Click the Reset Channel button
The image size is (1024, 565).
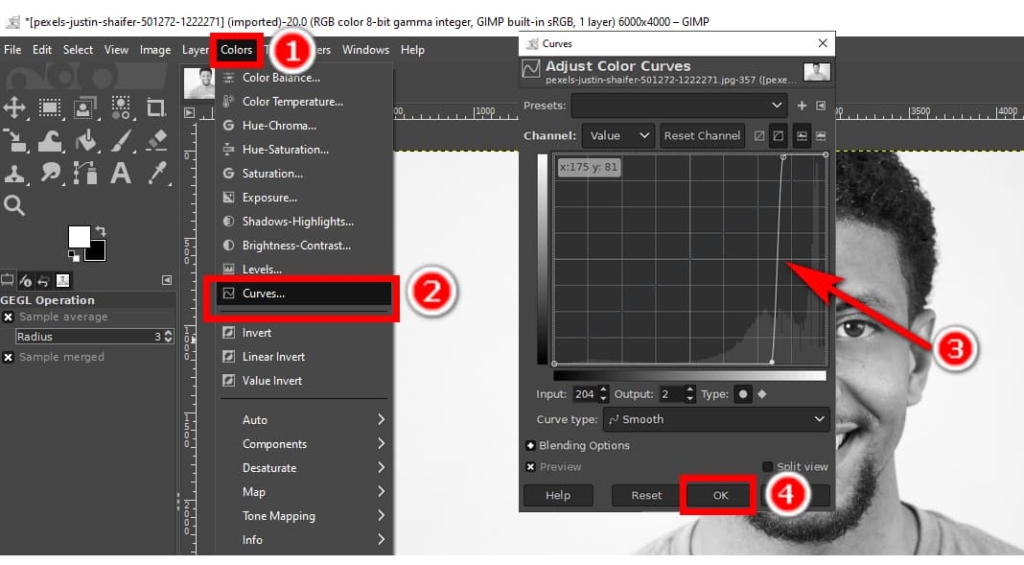(x=702, y=136)
